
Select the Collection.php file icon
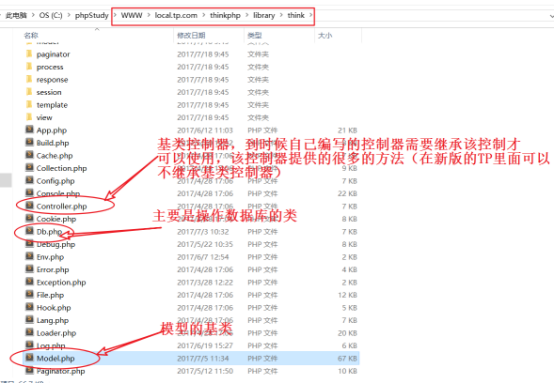pos(30,168)
